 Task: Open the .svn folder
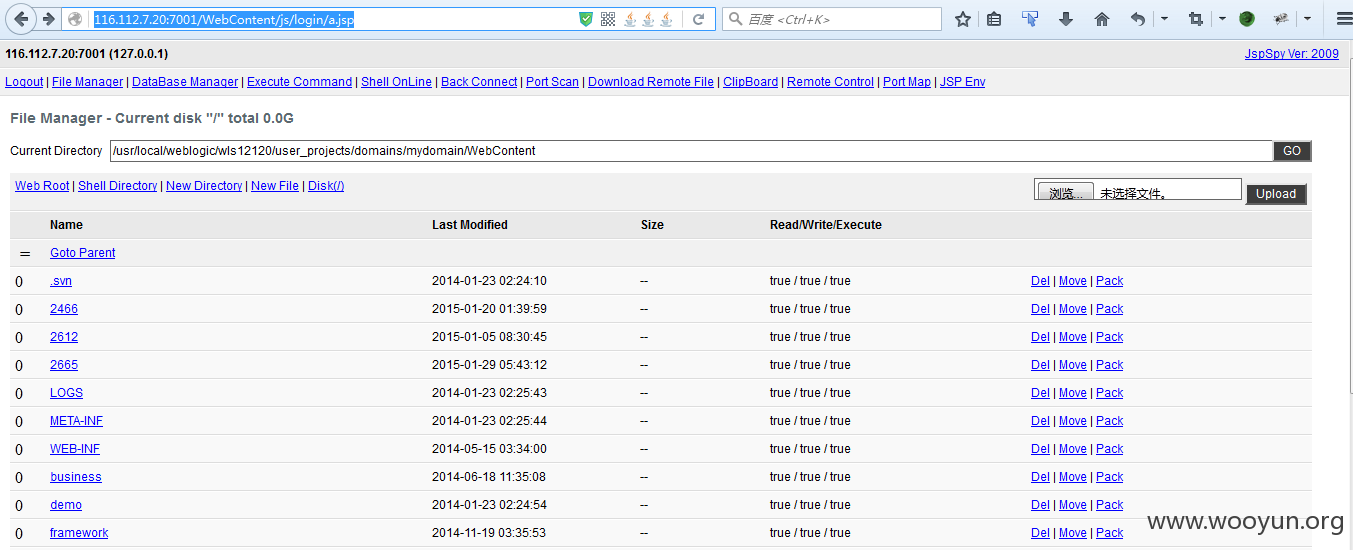click(61, 281)
